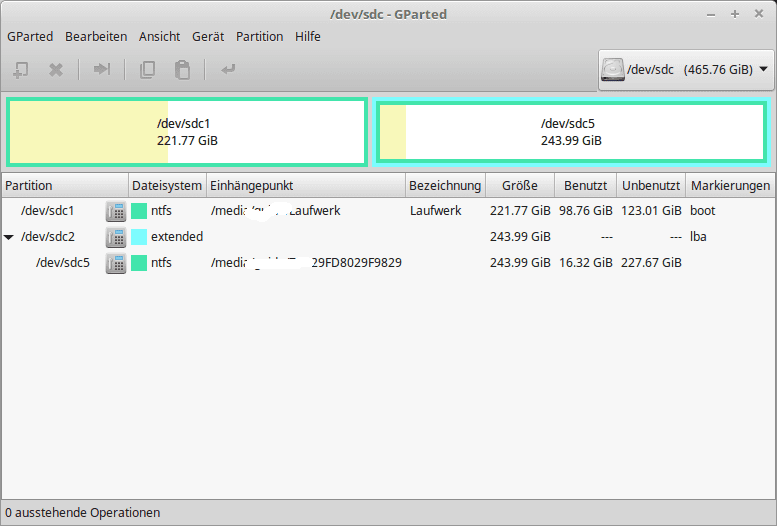The width and height of the screenshot is (777, 526).
Task: Click the Paste partition toolbar icon
Action: (182, 70)
